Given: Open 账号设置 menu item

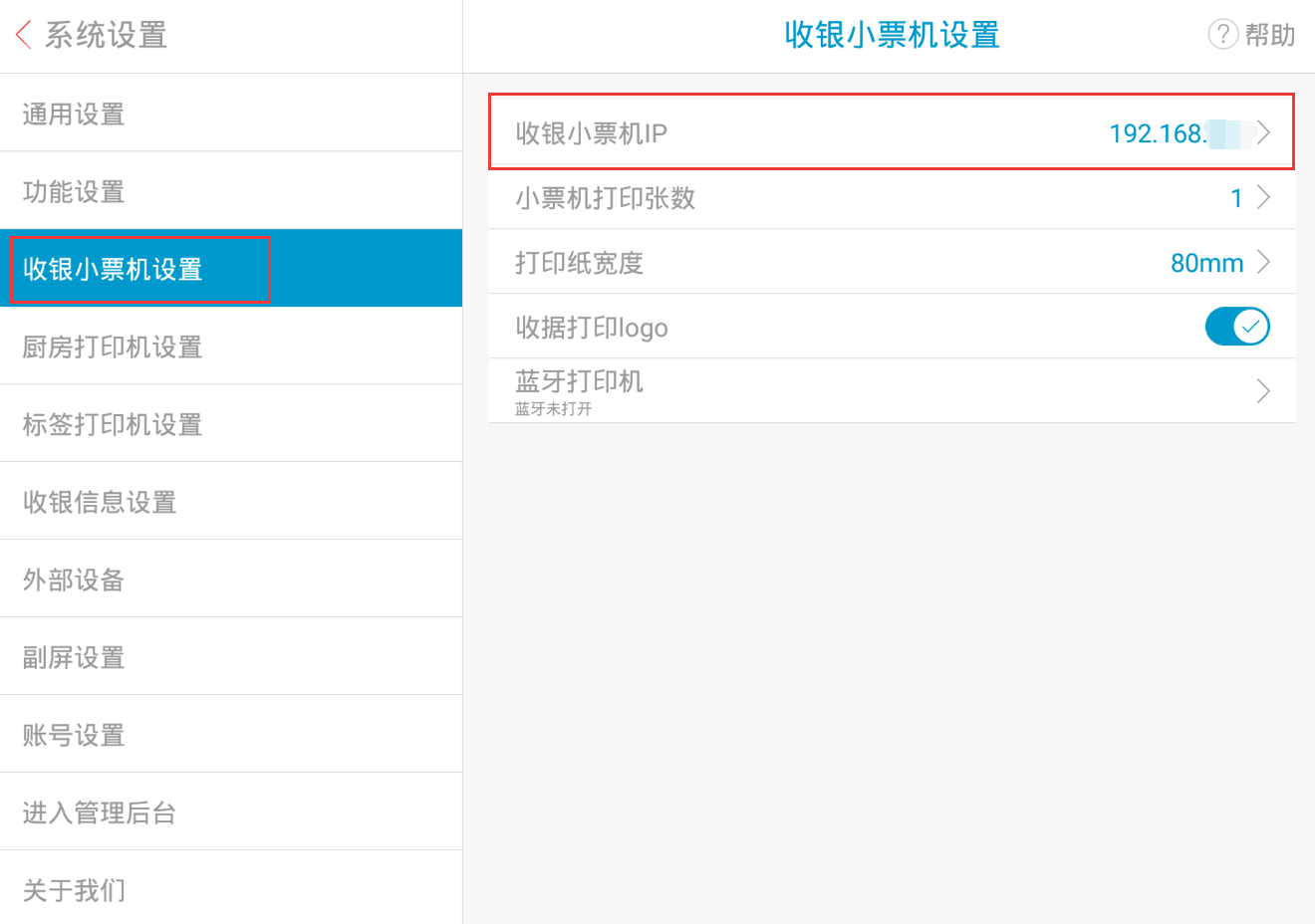Looking at the screenshot, I should pos(74,736).
